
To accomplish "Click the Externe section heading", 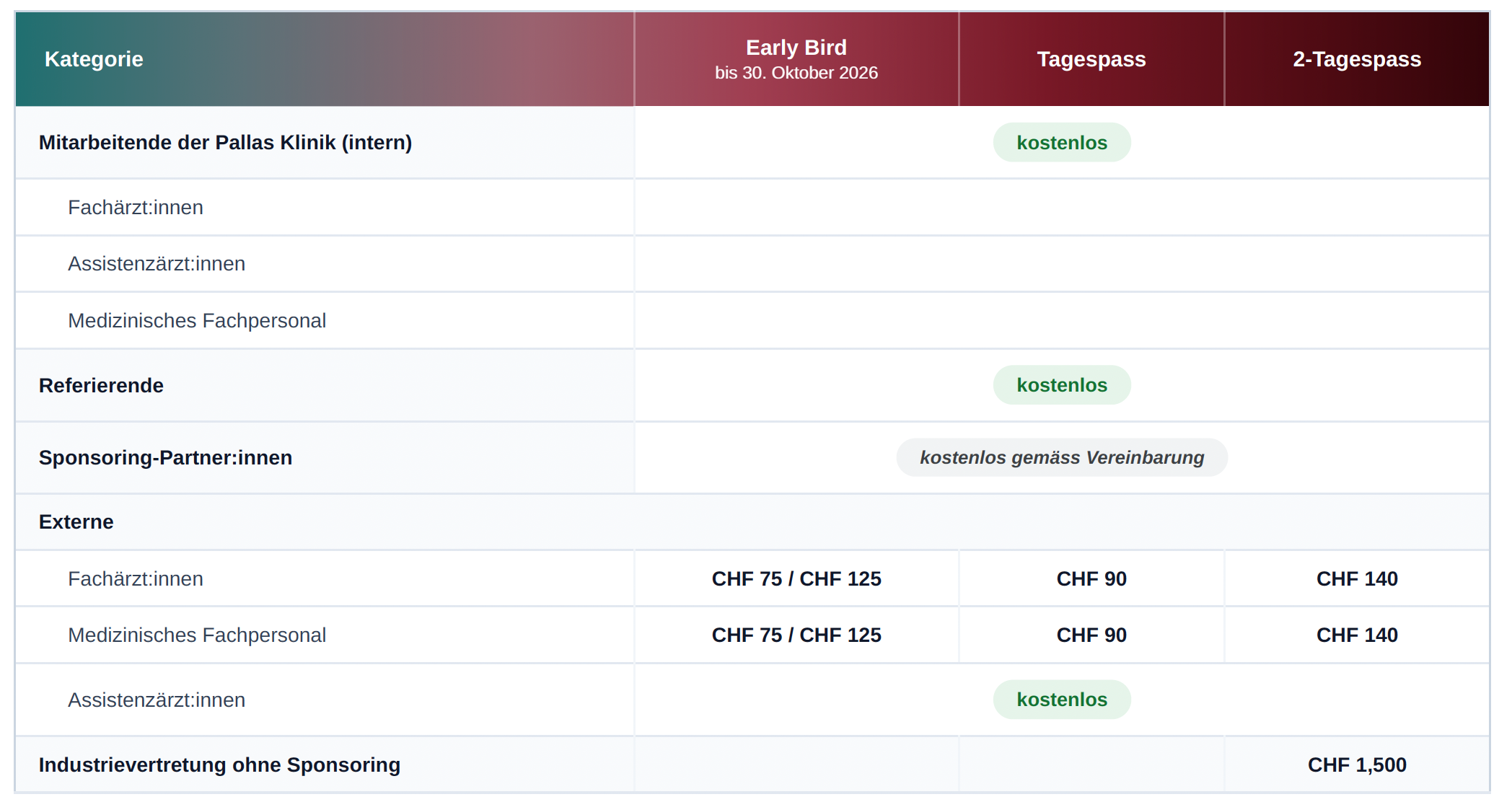I will point(76,522).
